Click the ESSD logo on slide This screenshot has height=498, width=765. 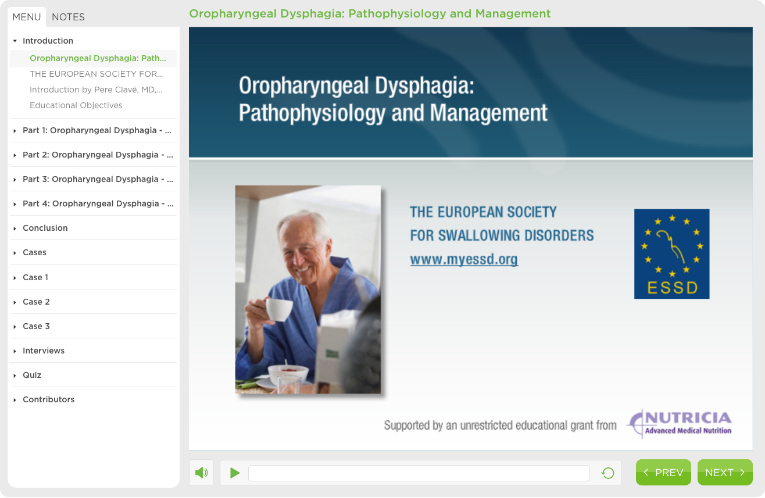coord(671,254)
